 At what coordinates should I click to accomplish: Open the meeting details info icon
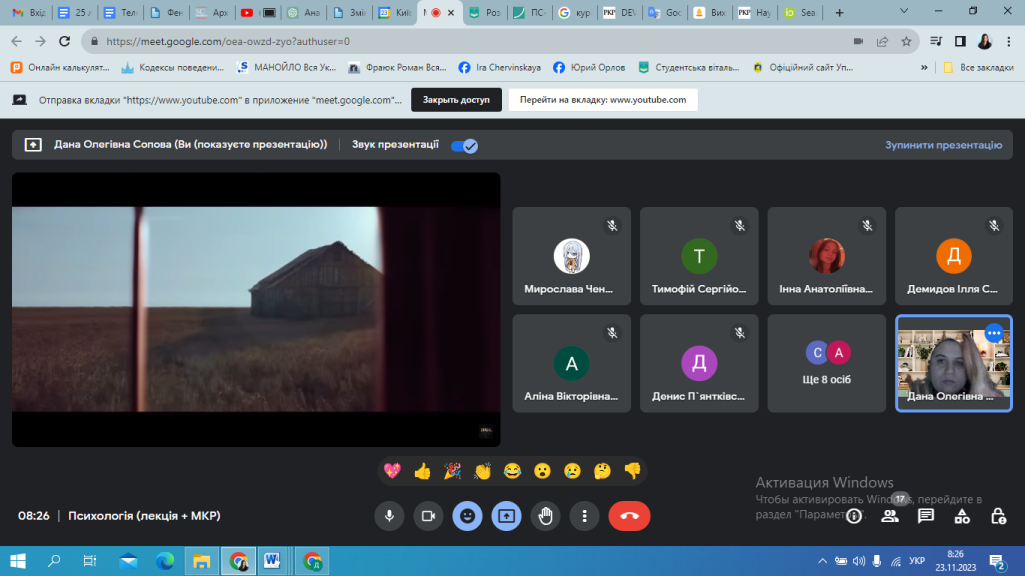(853, 516)
